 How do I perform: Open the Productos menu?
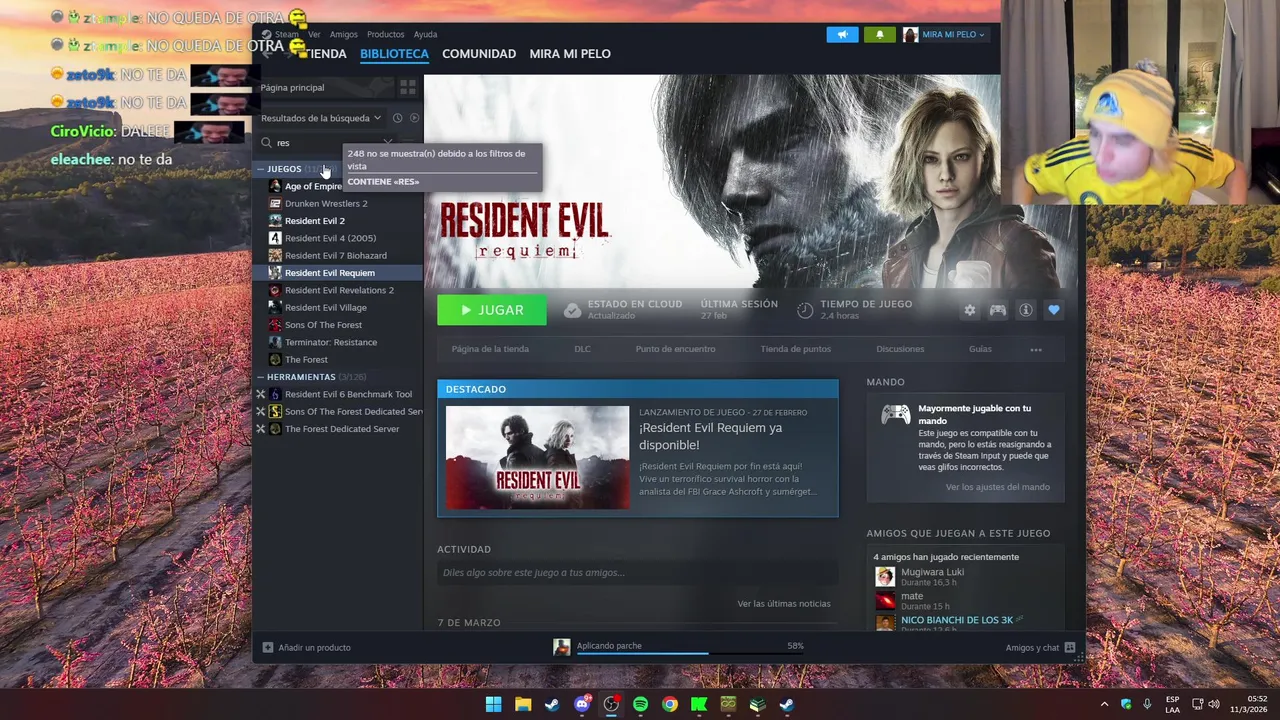(385, 34)
